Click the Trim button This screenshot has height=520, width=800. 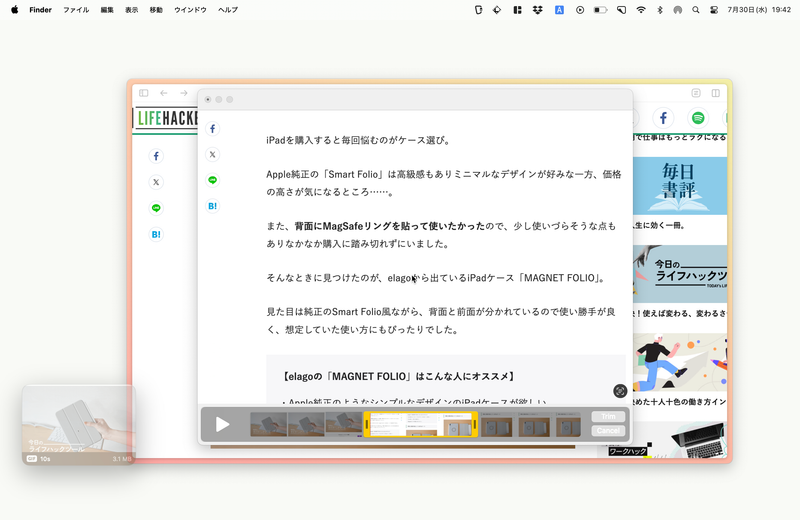[x=607, y=417]
